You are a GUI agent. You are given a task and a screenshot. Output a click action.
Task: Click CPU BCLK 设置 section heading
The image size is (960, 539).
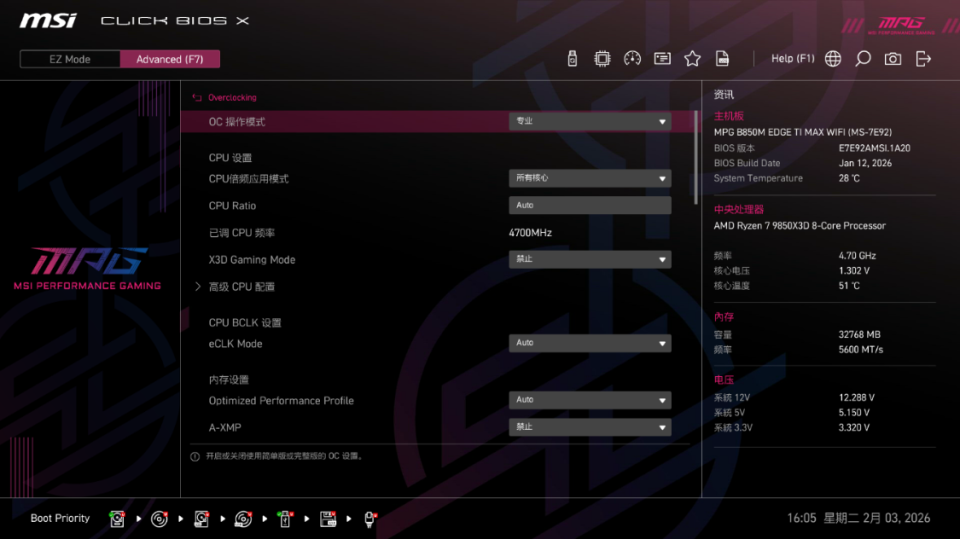[x=245, y=323]
